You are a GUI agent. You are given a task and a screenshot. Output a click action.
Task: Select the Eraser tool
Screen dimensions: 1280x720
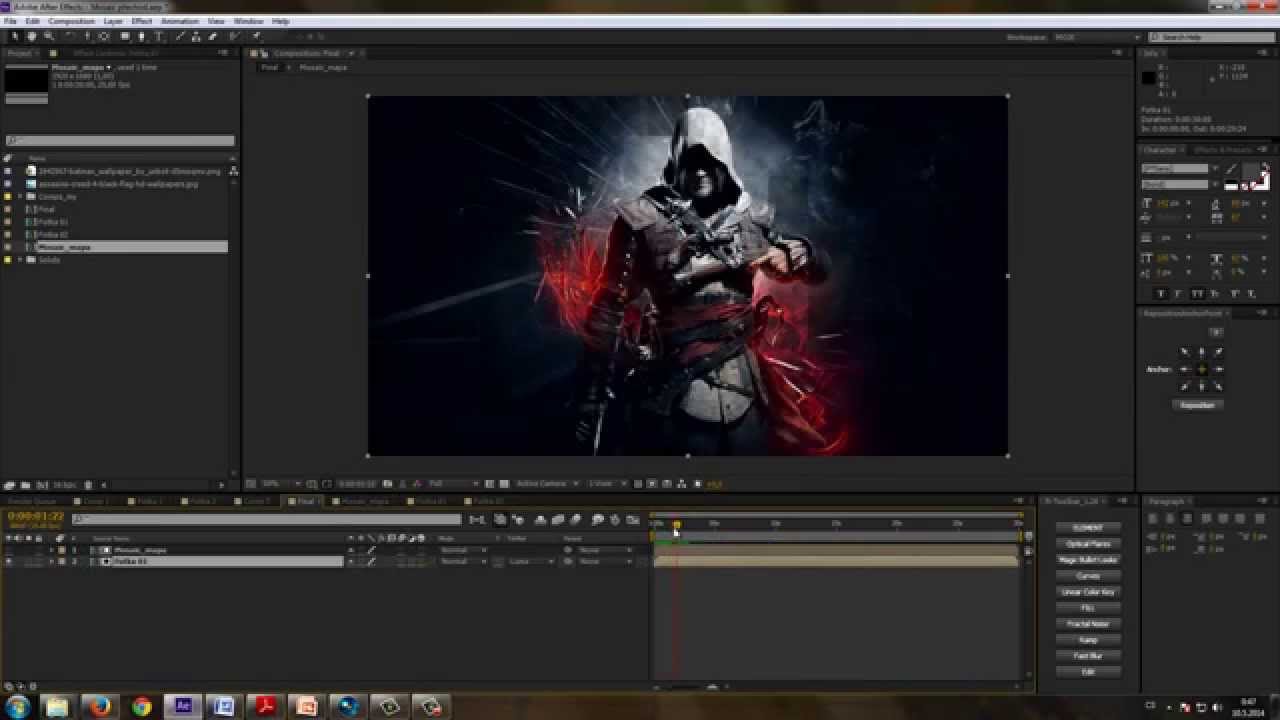coord(213,37)
